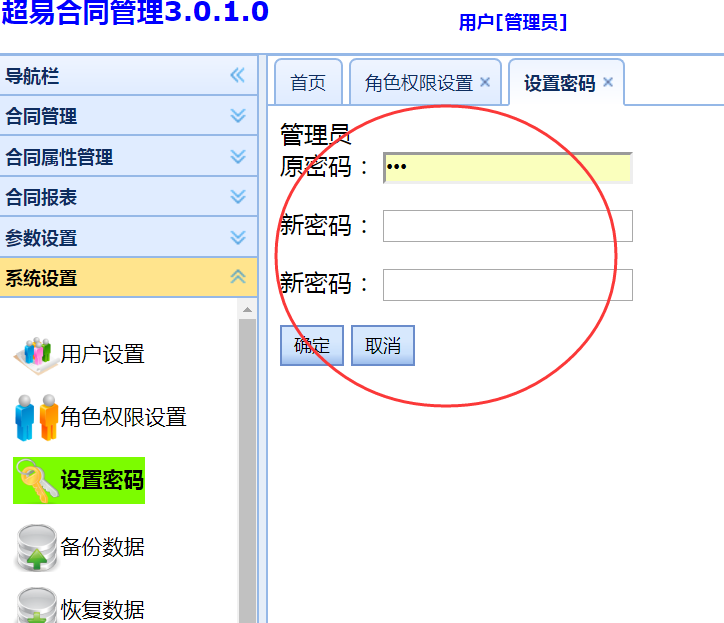
Task: Focus the 原密码 input field
Action: (507, 168)
